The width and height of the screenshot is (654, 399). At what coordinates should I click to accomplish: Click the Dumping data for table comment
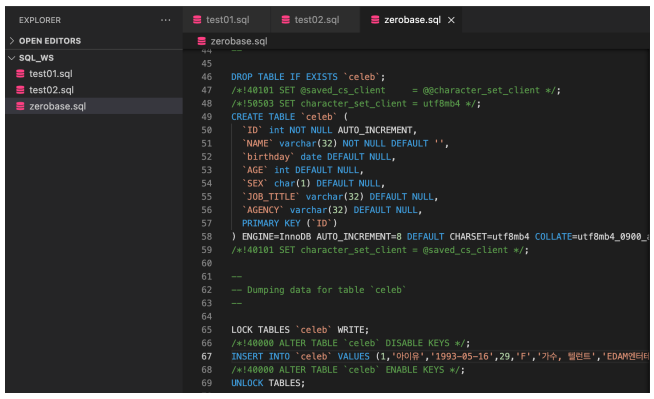click(319, 290)
